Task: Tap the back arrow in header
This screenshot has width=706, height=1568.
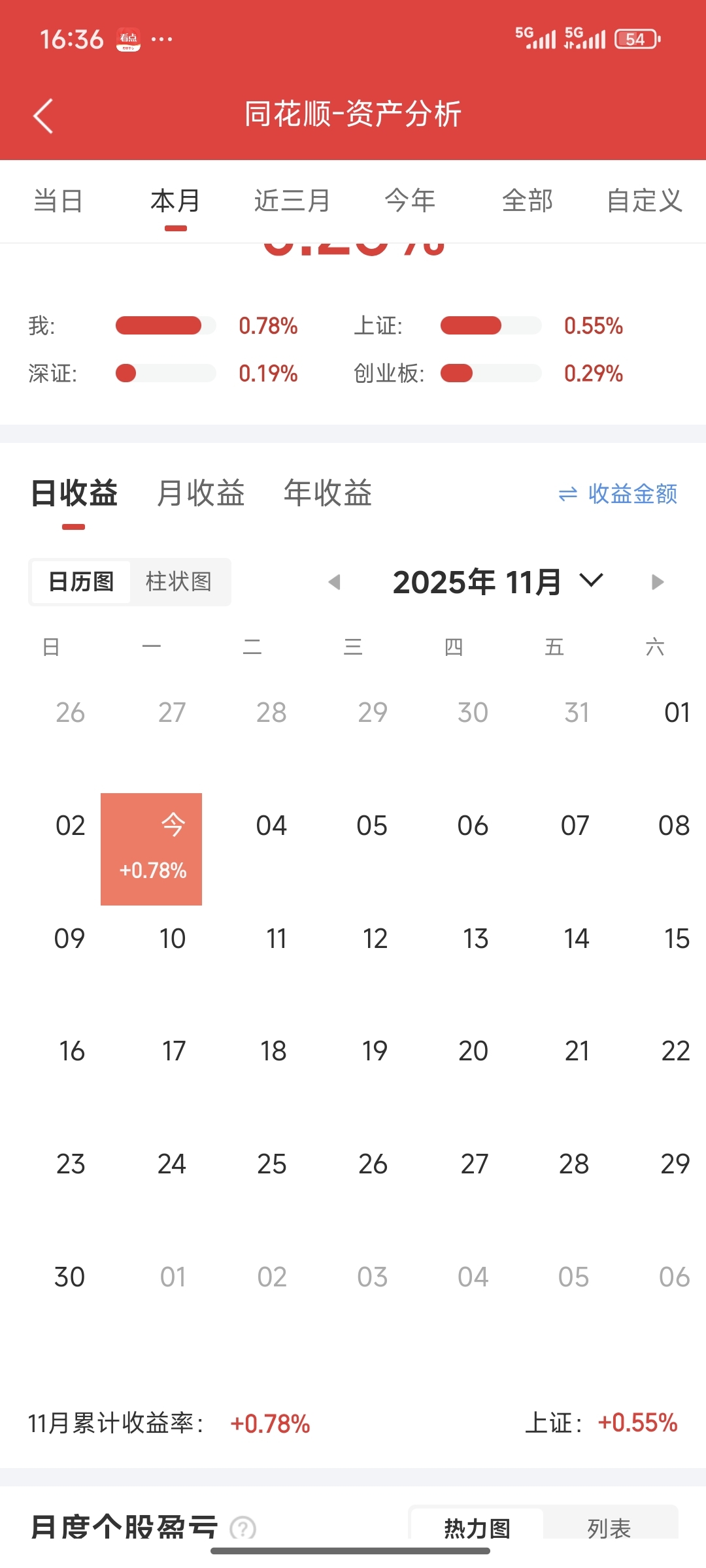Action: pos(43,116)
